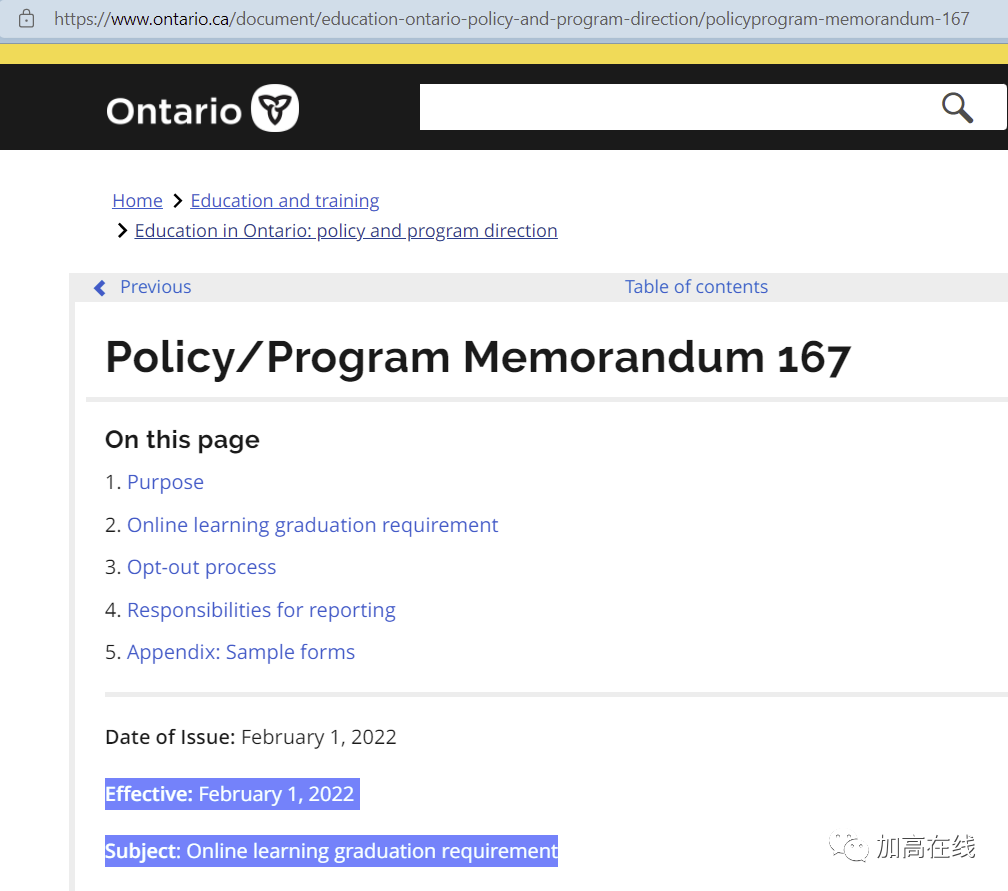Click the On this page heading
The width and height of the screenshot is (1008, 891).
pyautogui.click(x=182, y=440)
